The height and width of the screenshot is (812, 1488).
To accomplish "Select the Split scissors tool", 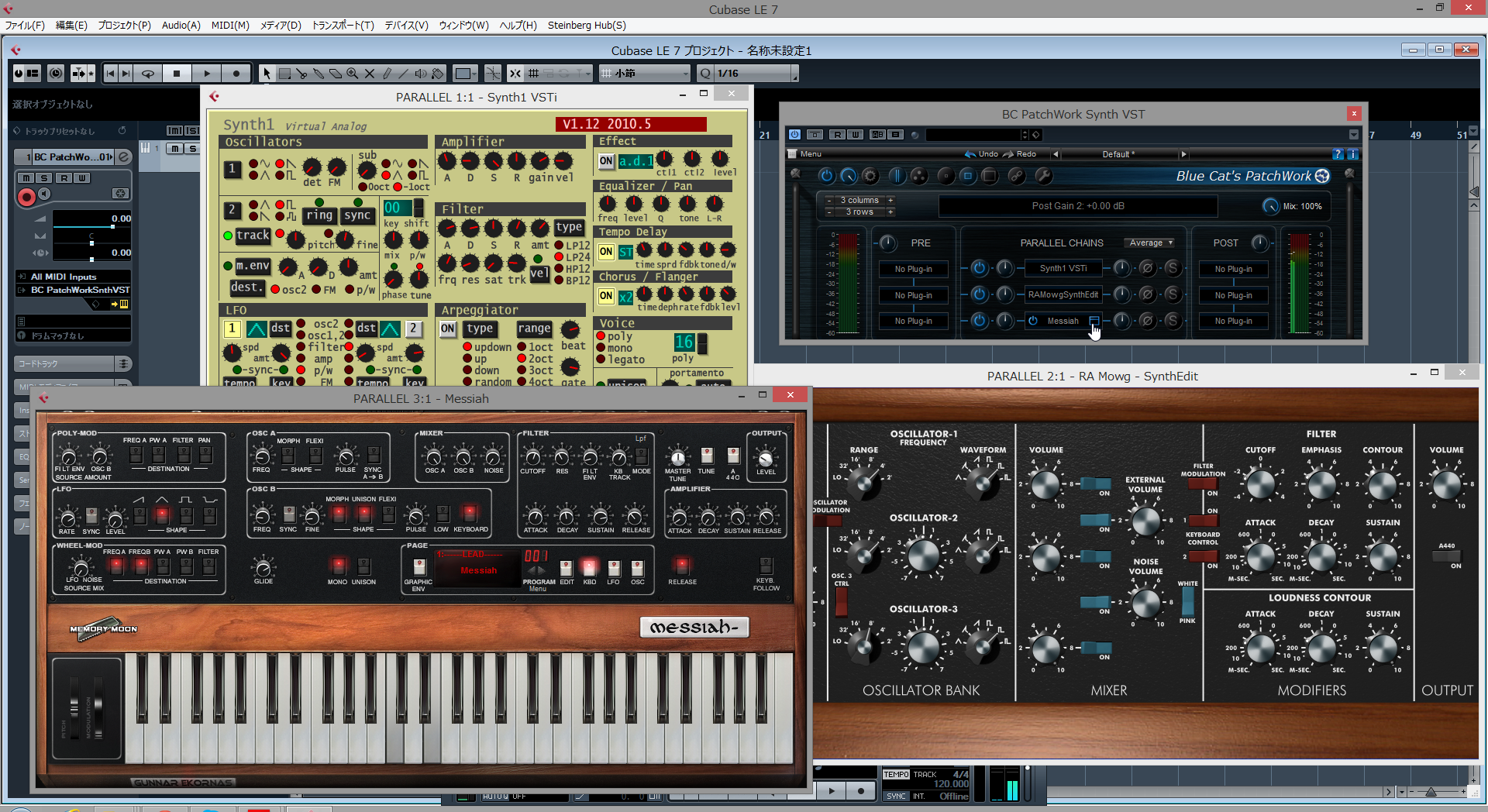I will click(x=301, y=74).
